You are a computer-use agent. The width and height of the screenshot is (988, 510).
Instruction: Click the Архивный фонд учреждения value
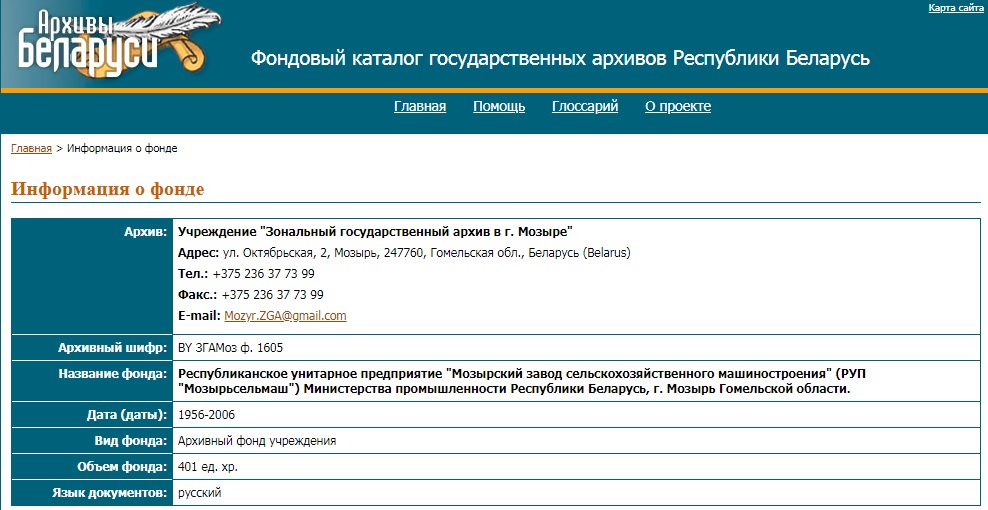click(x=257, y=440)
